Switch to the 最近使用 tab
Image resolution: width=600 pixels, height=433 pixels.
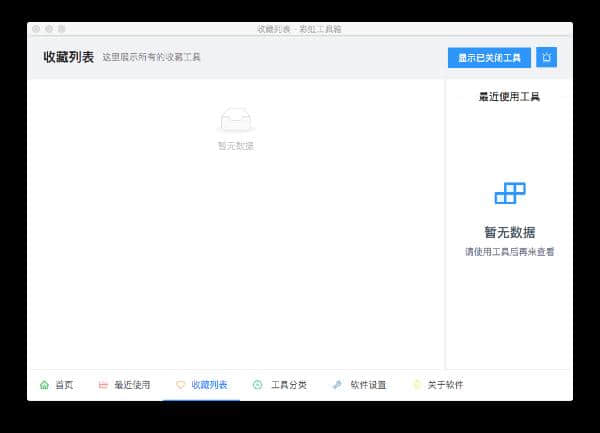pos(124,385)
